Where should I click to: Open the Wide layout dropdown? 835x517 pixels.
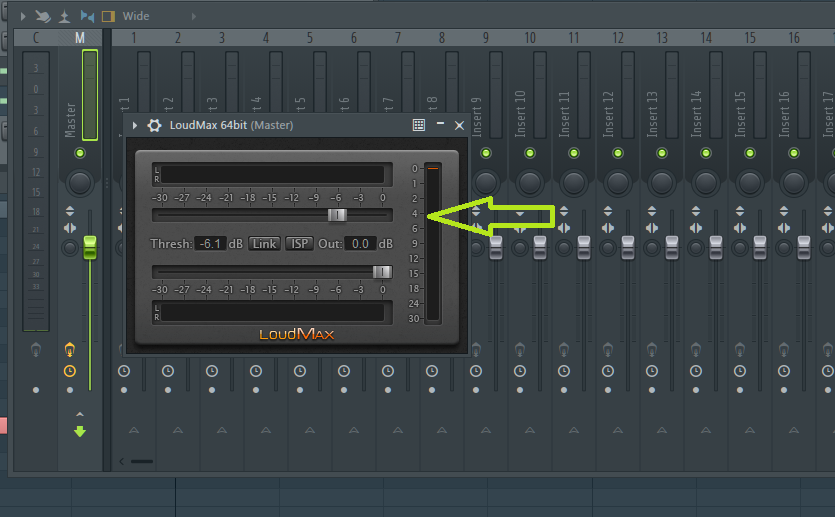[x=136, y=17]
